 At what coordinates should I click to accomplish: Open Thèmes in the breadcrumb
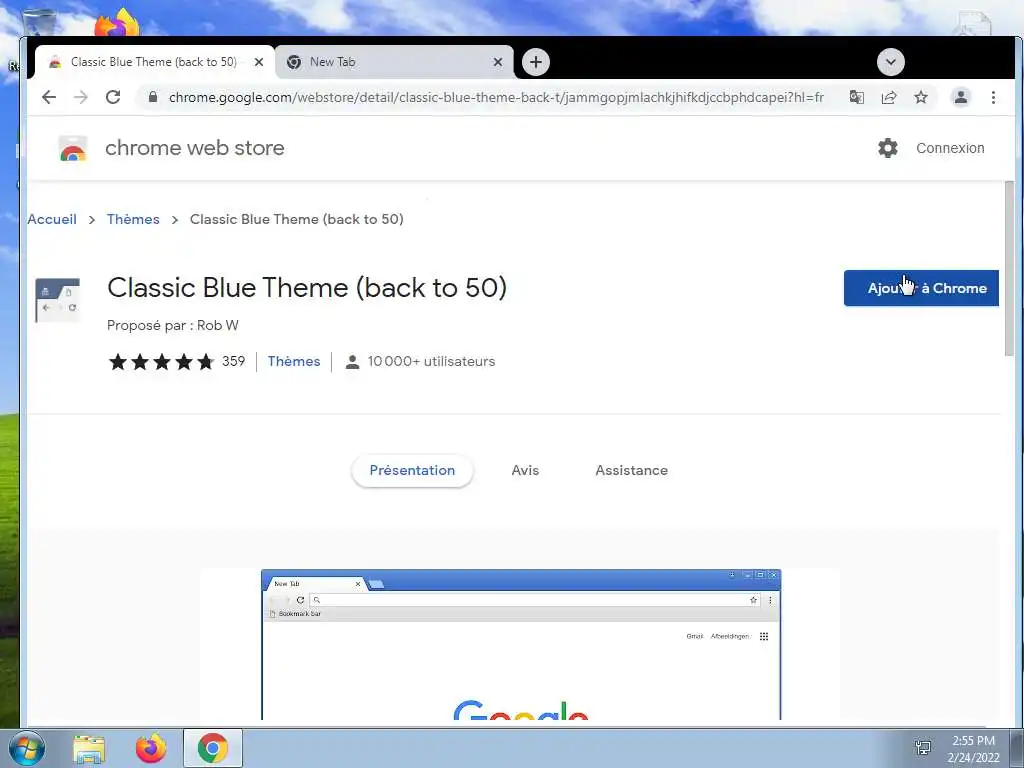pyautogui.click(x=133, y=219)
